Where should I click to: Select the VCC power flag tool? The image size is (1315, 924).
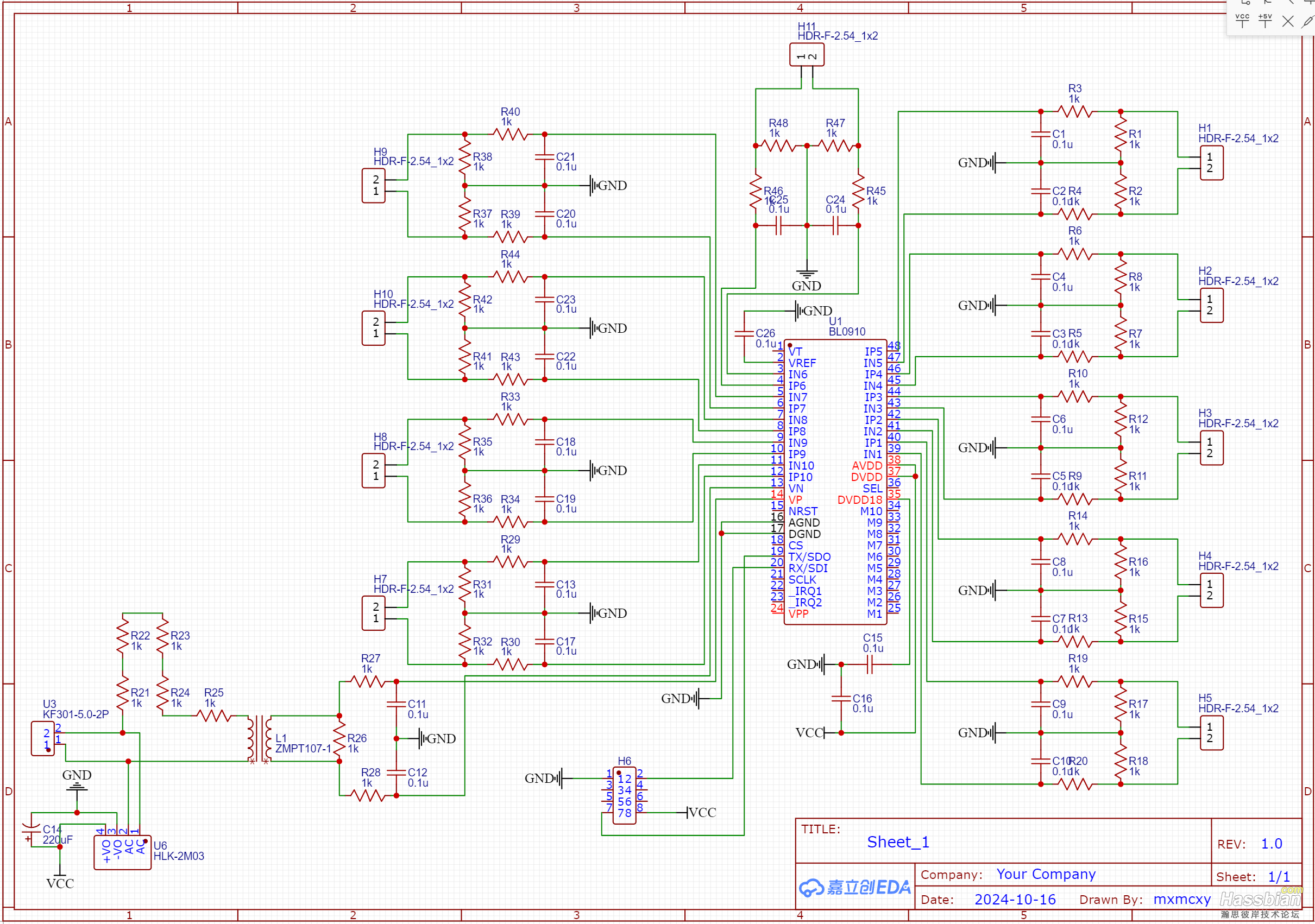coord(1242,21)
